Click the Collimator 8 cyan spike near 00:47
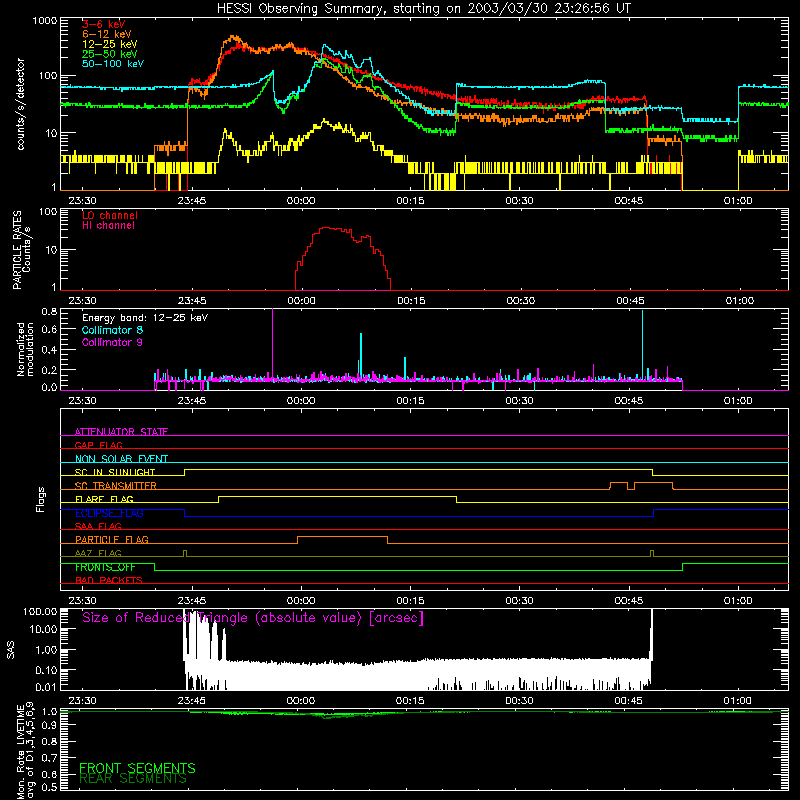 (642, 345)
